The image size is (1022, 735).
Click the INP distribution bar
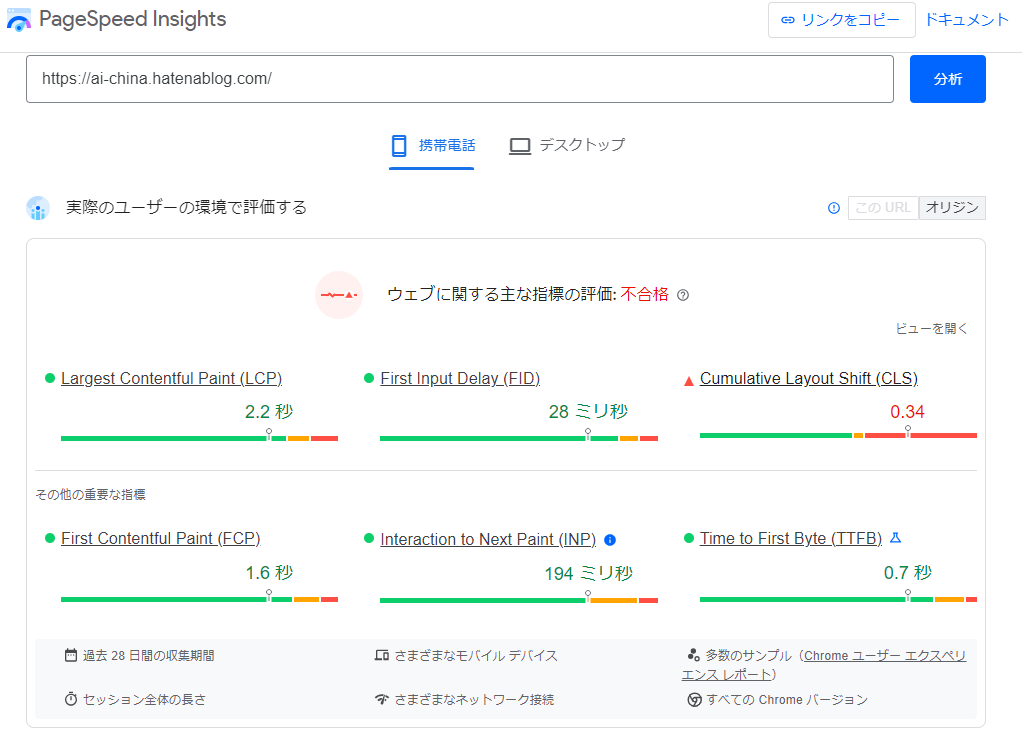point(519,600)
